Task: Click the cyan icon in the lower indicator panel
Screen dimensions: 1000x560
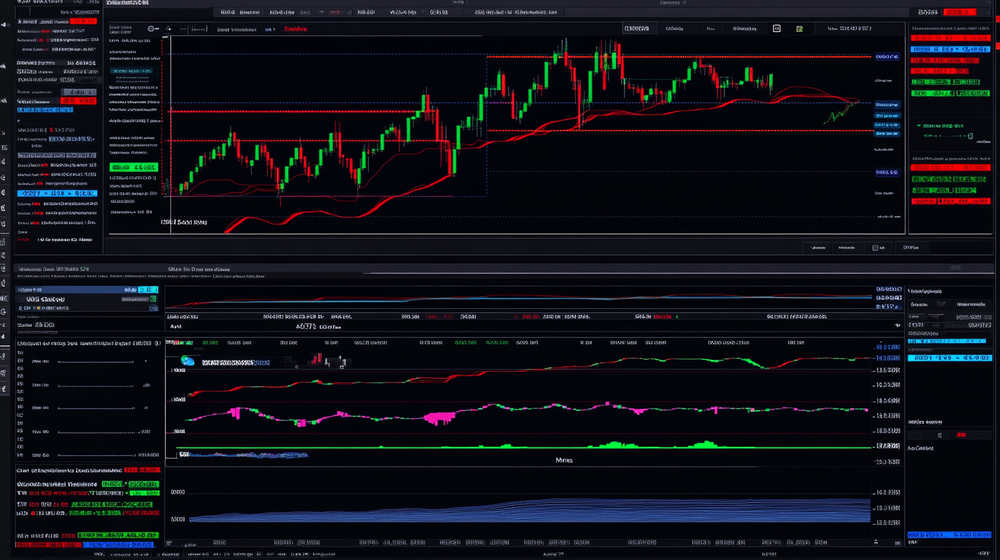Action: [186, 360]
